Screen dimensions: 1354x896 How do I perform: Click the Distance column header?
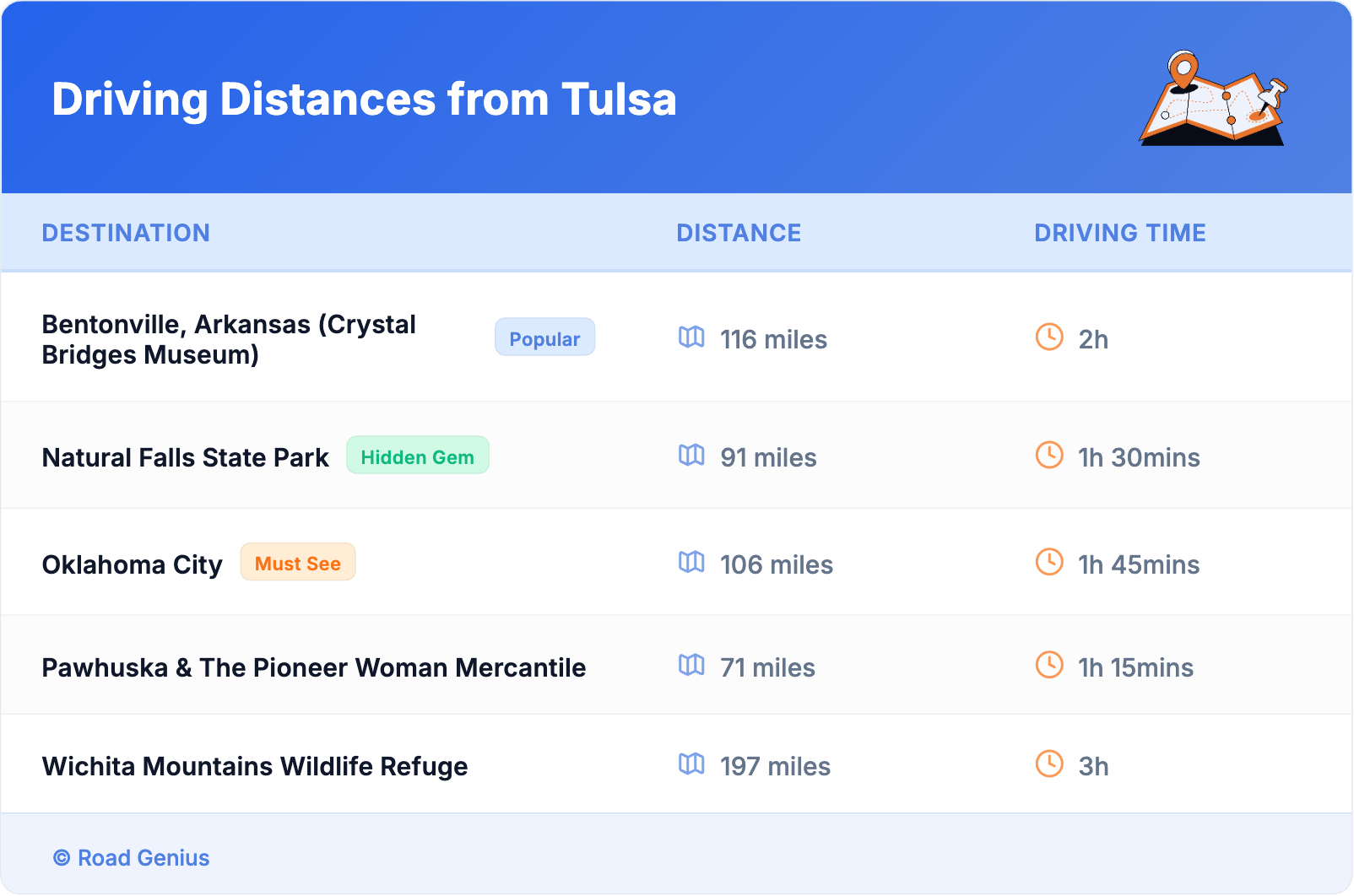pos(739,233)
